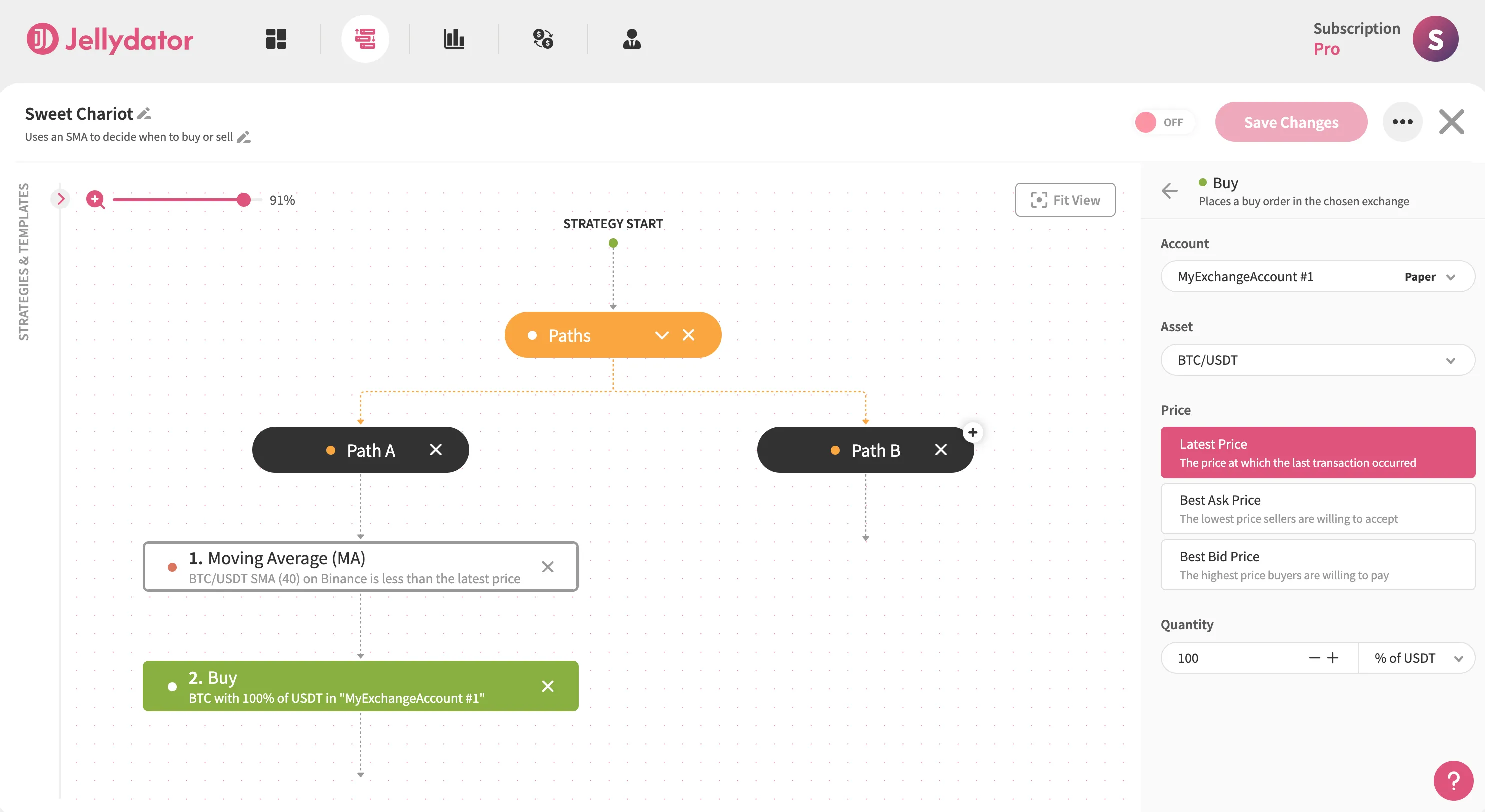Adjust the 91% zoom slider
Viewport: 1485px width, 812px height.
(243, 200)
